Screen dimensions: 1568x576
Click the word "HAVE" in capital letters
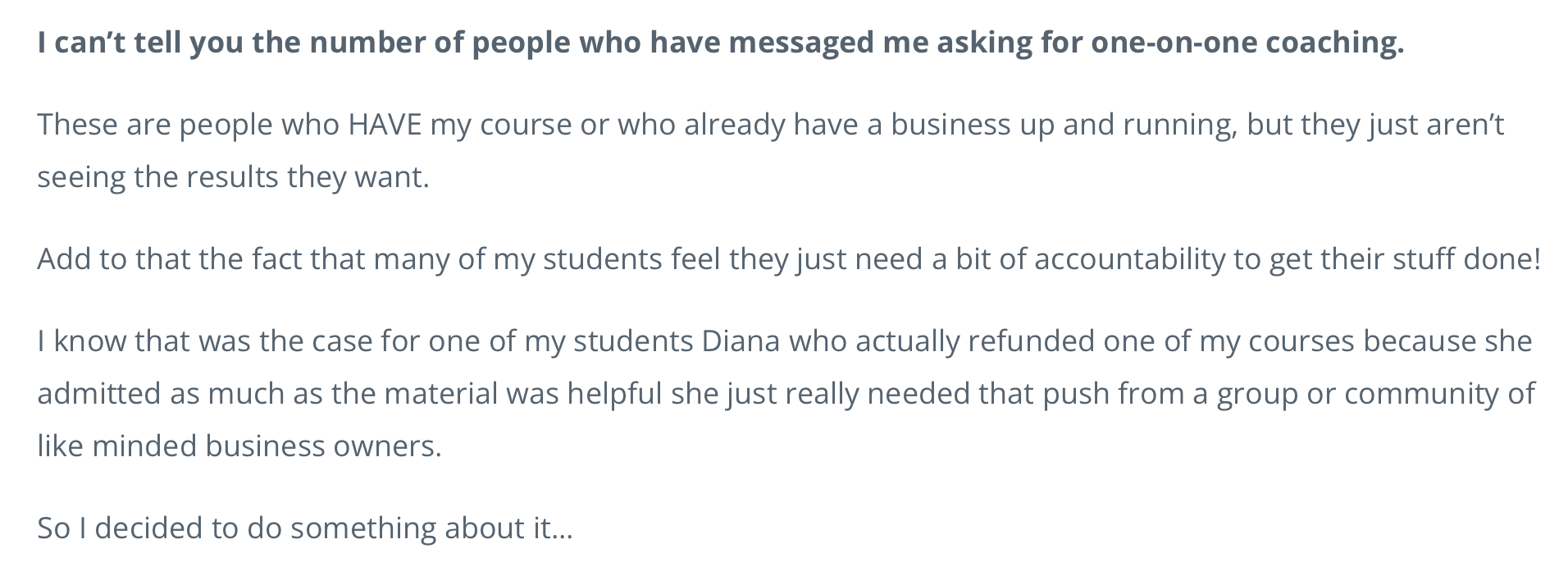pos(385,125)
